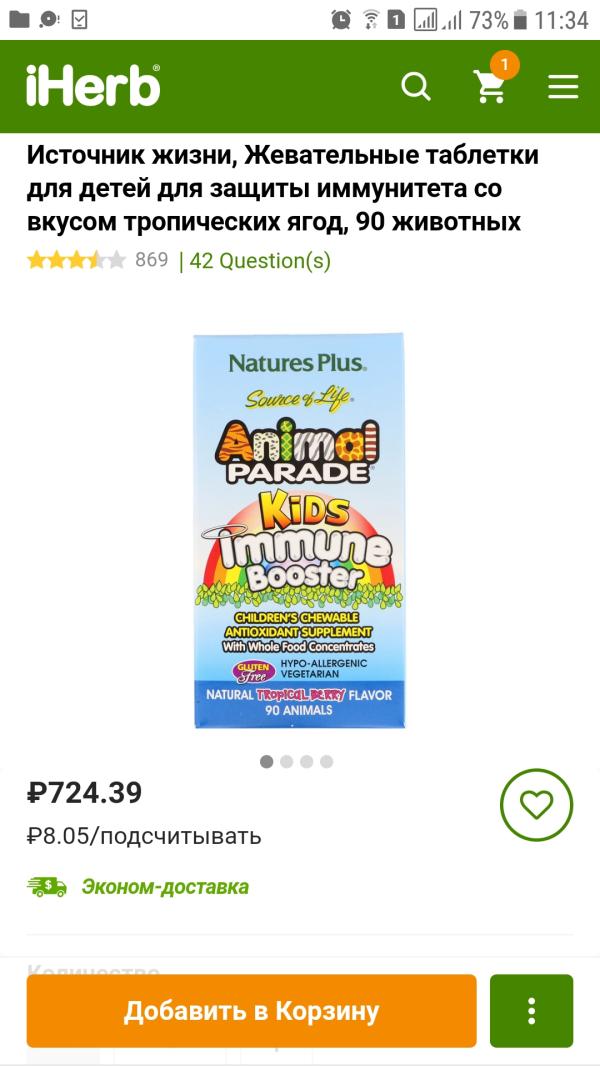Select the first image carousel dot
Viewport: 600px width, 1066px height.
point(267,761)
